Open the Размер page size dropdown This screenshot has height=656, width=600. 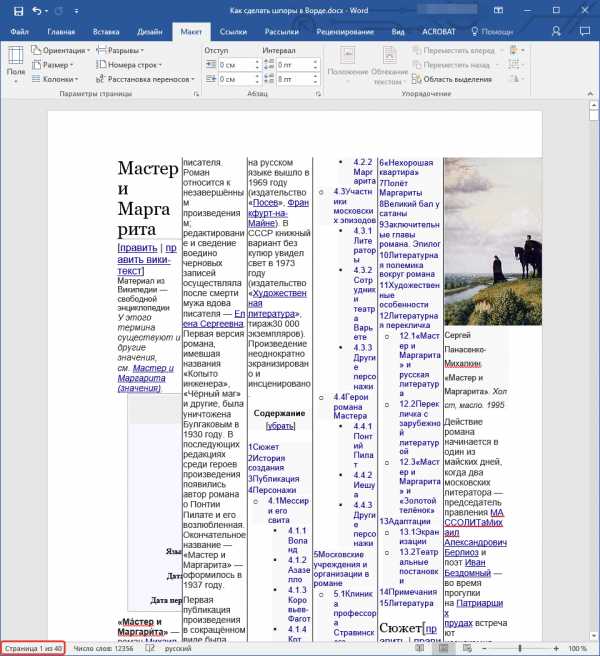click(x=53, y=65)
